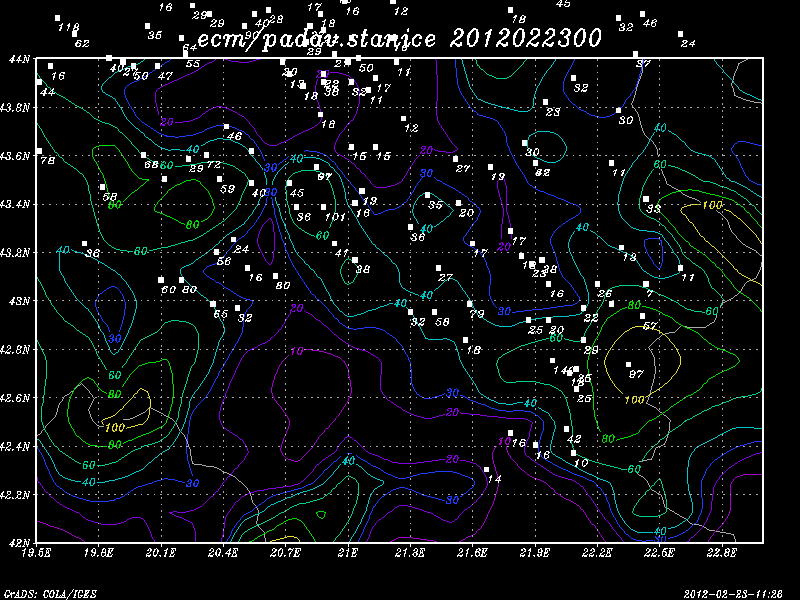Select the 20.1E longitude axis label
The image size is (800, 600).
pyautogui.click(x=161, y=553)
